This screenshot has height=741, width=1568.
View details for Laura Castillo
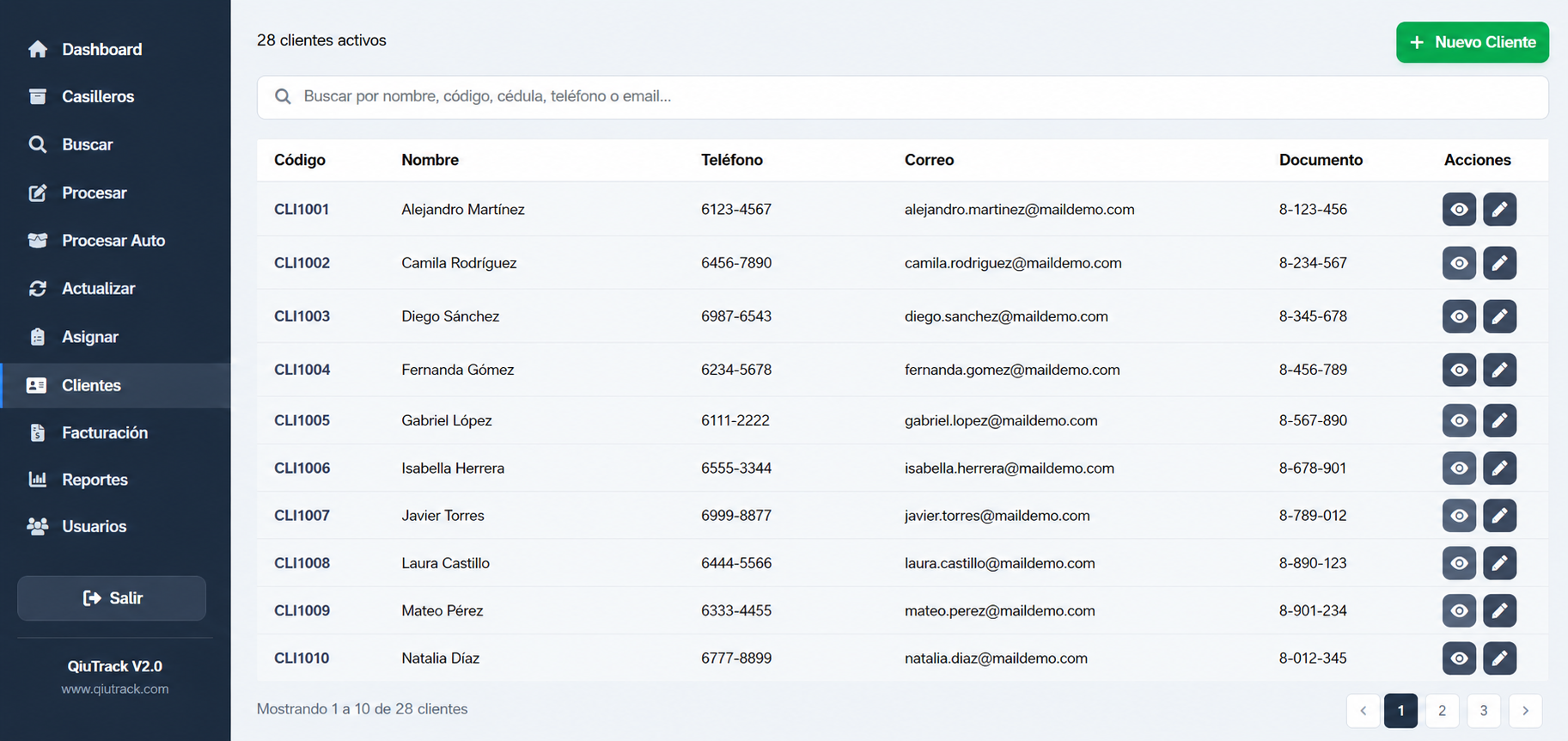tap(1459, 563)
